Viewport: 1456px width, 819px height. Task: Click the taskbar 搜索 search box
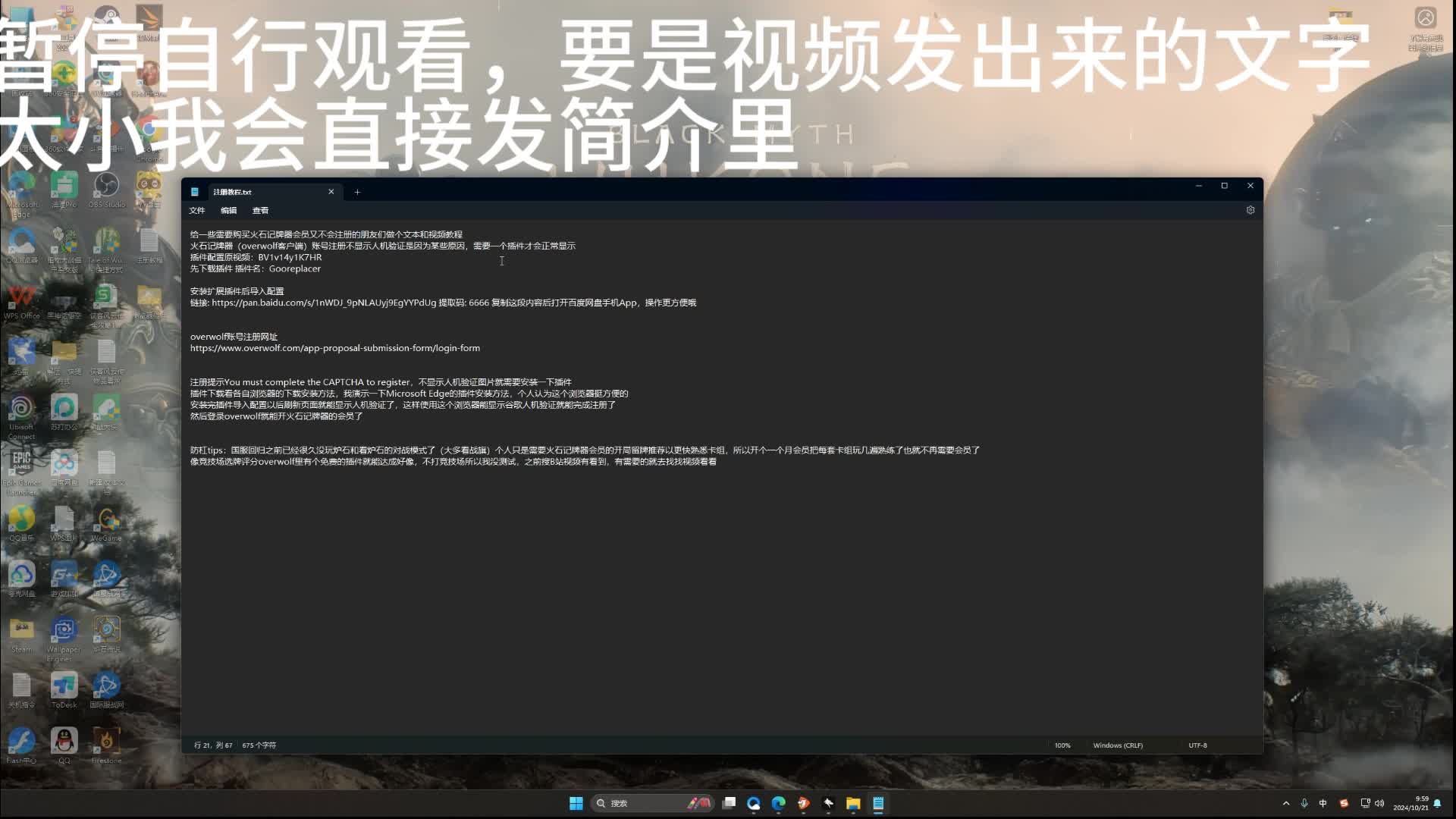click(x=652, y=803)
